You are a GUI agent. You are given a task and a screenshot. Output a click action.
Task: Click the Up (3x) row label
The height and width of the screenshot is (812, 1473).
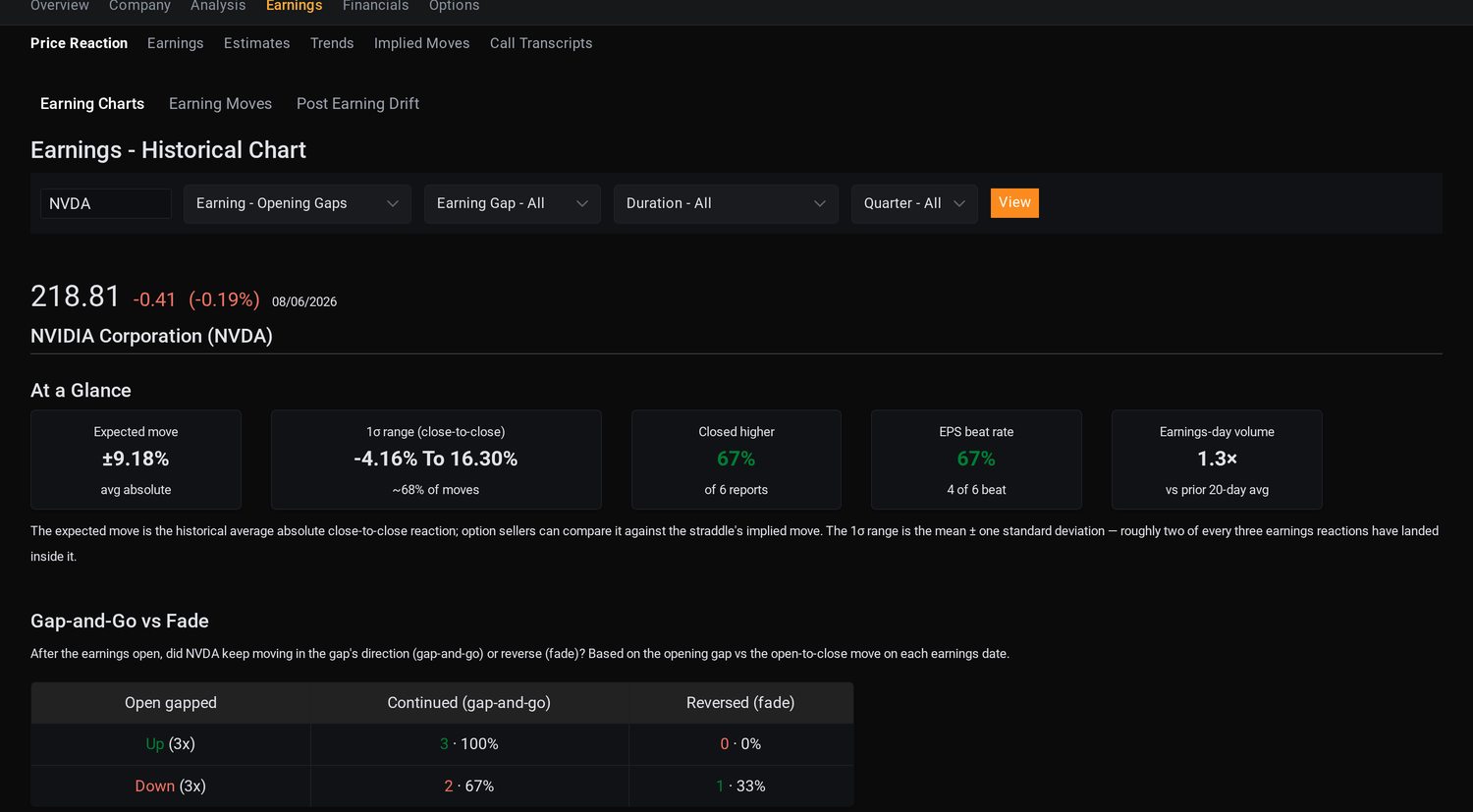click(171, 744)
